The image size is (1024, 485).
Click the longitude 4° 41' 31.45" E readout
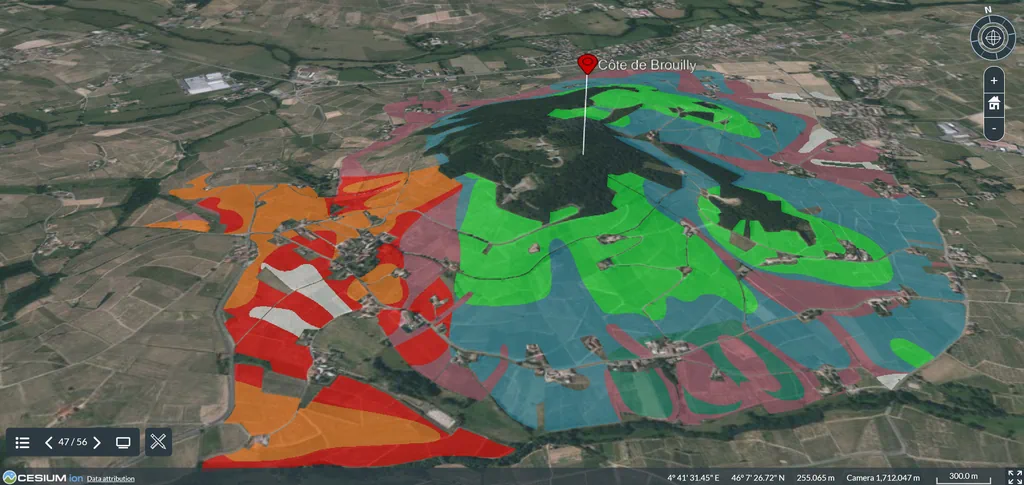[694, 478]
